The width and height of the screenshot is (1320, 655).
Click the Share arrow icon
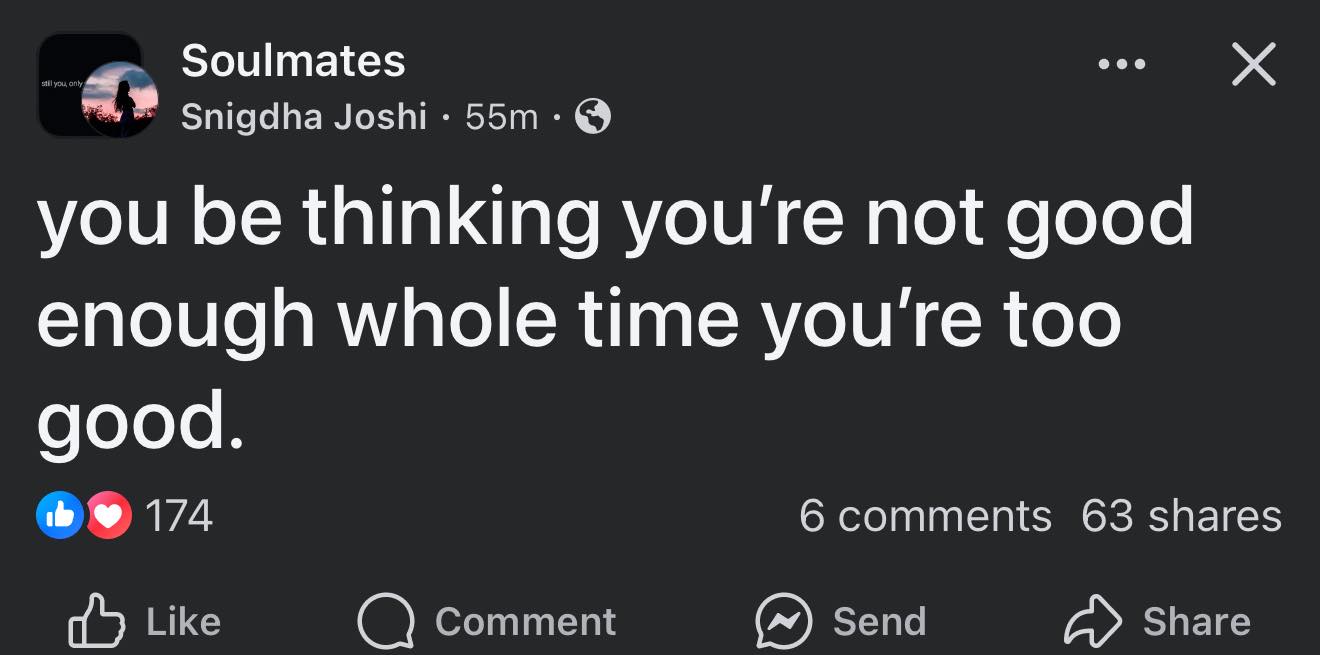1093,622
